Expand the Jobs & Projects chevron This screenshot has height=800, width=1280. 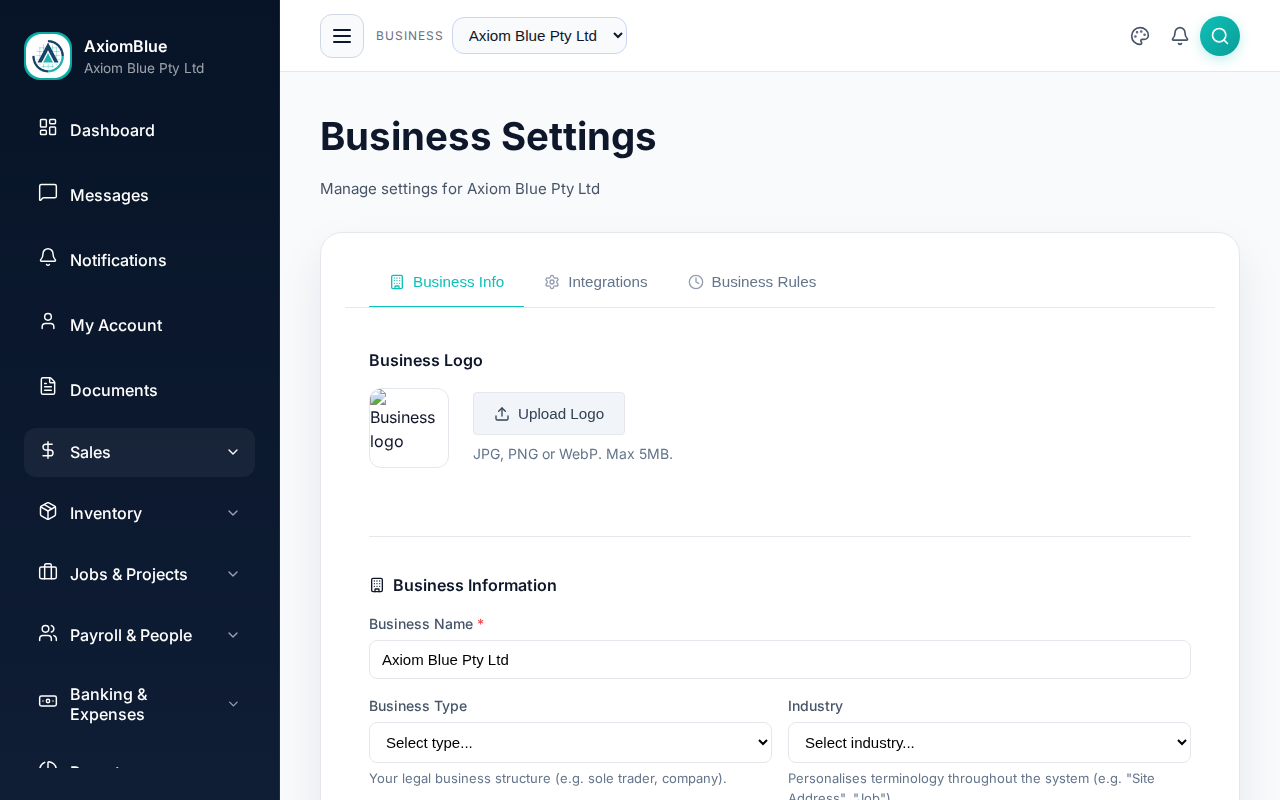(233, 574)
